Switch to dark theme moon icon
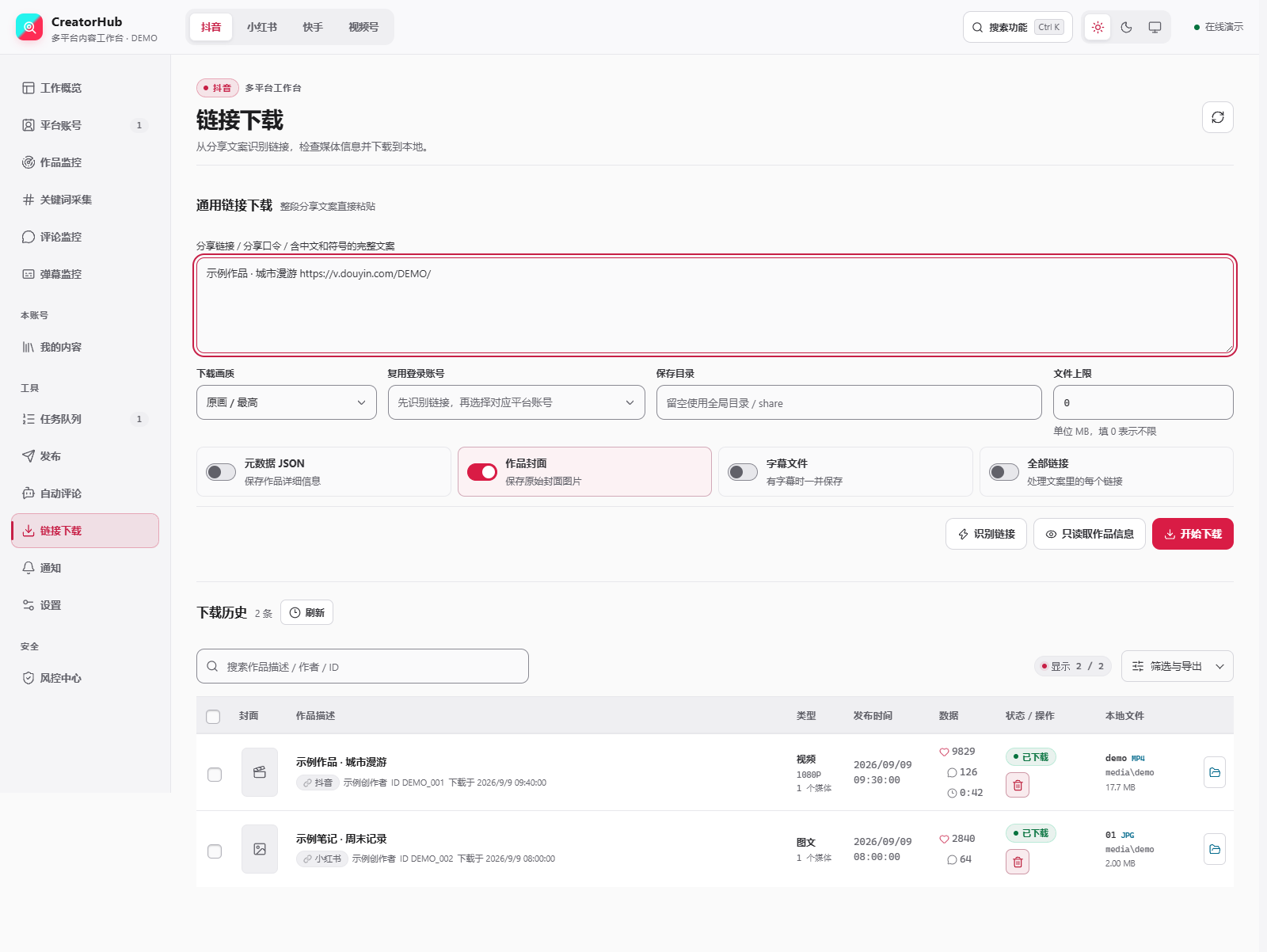 pyautogui.click(x=1126, y=27)
